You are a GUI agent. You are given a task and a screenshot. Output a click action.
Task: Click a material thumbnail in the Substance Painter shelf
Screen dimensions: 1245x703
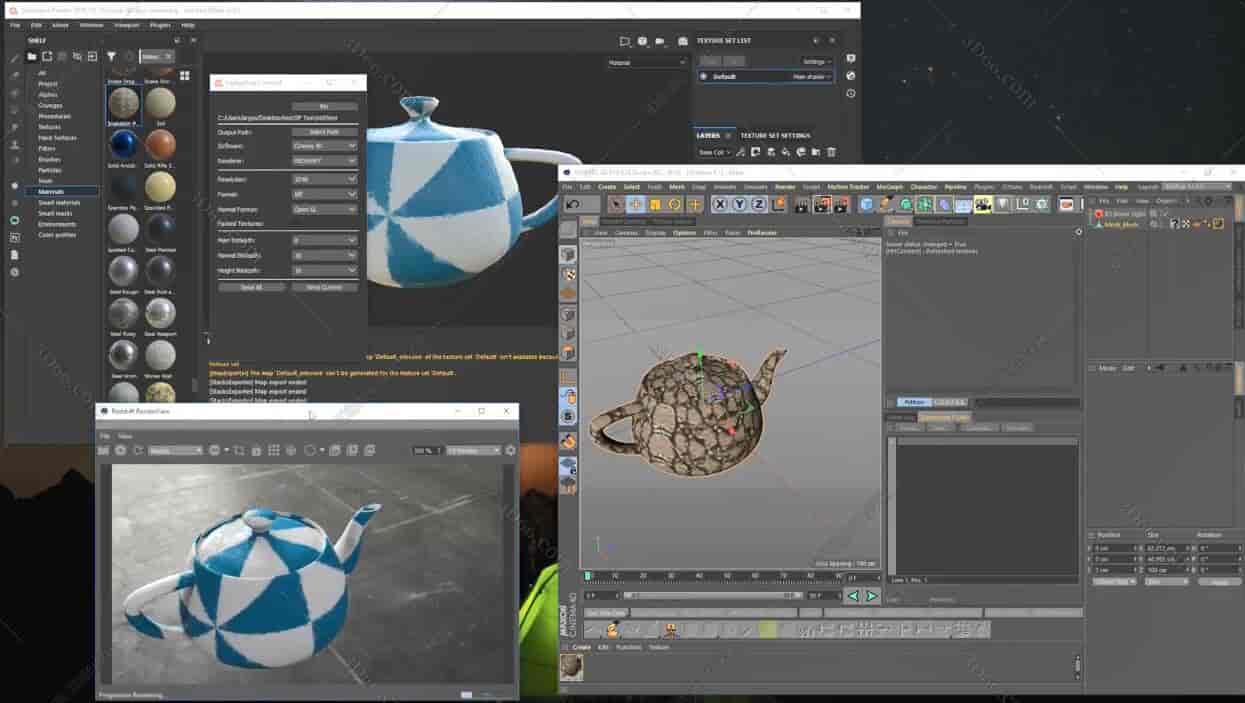[x=123, y=103]
